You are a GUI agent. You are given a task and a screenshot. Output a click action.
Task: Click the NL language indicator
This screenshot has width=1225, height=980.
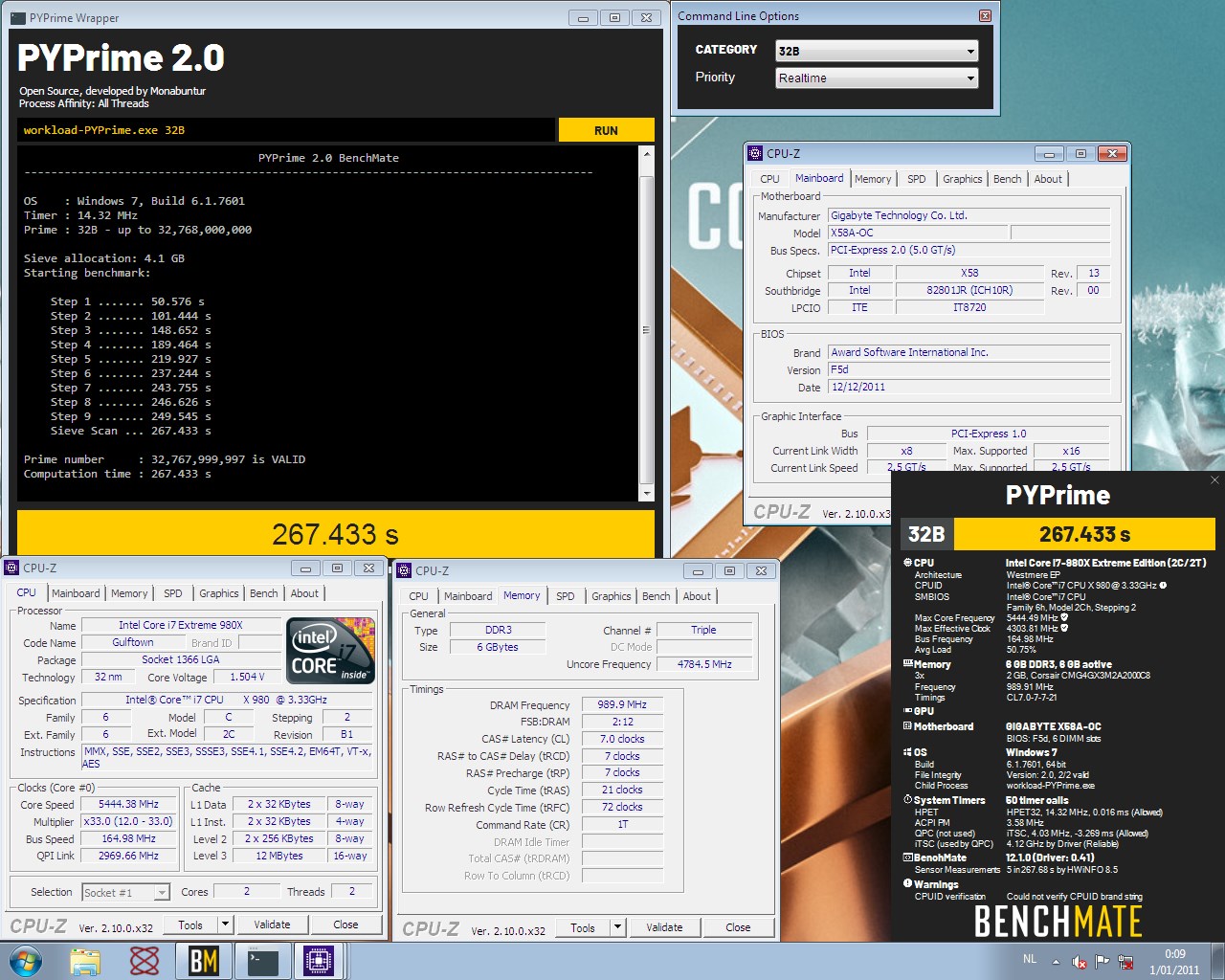pos(1030,959)
